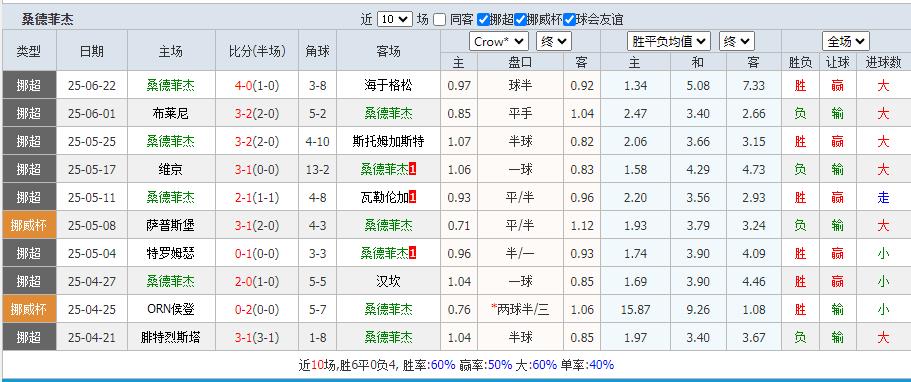This screenshot has height=382, width=911.
Task: Click the 盘口 column header
Action: tap(520, 63)
